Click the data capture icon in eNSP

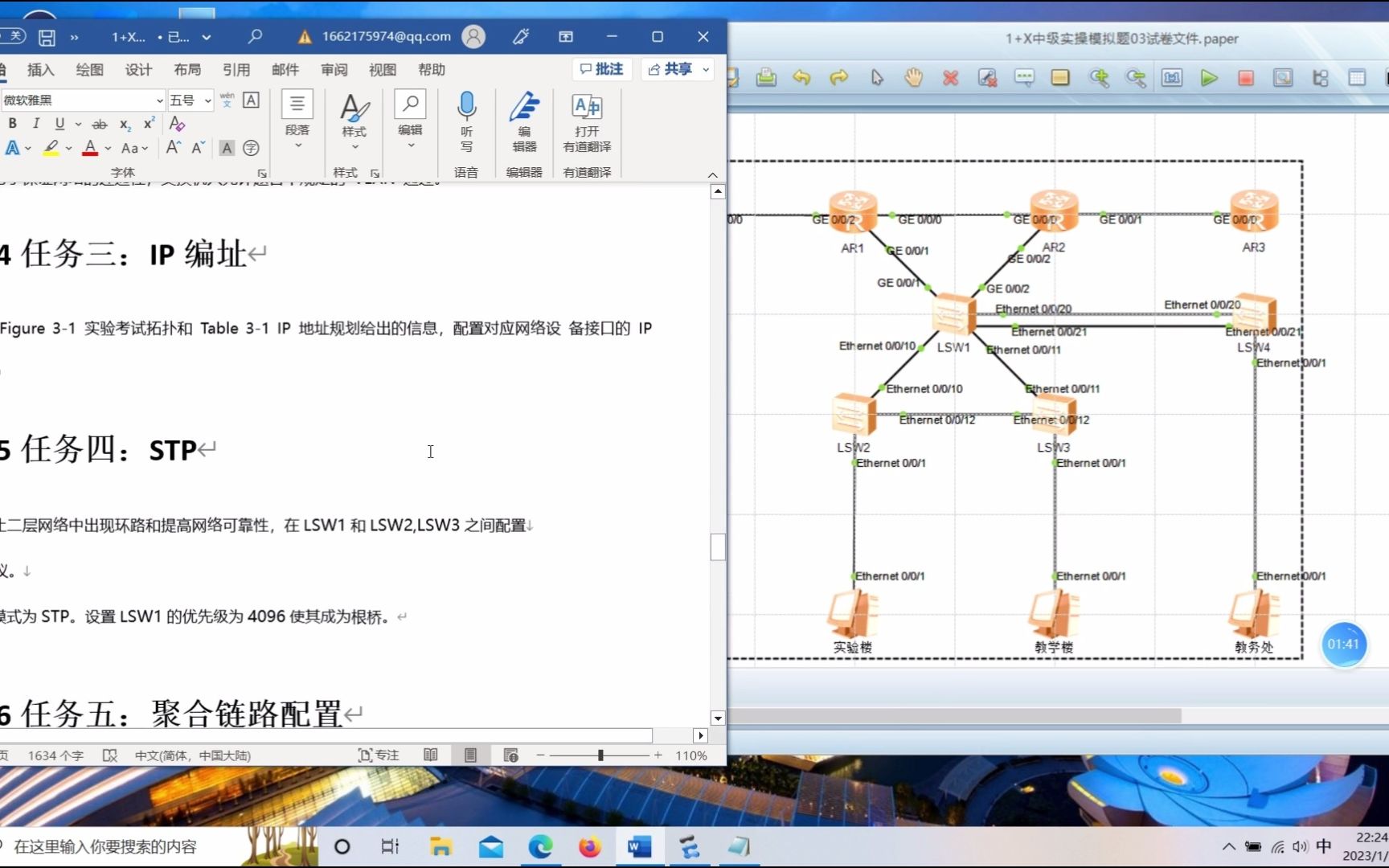(x=1283, y=78)
